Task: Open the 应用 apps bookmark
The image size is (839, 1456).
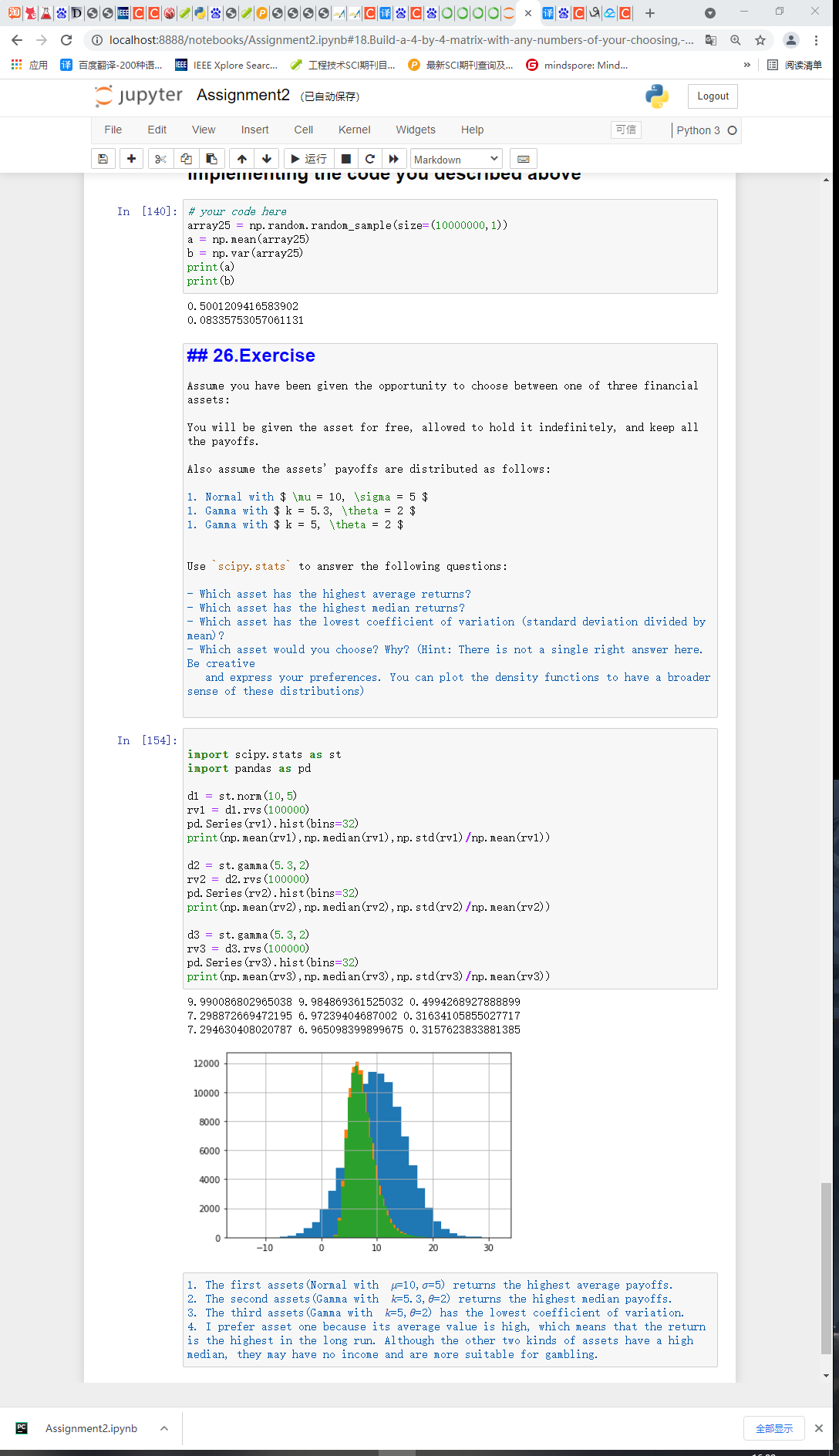Action: [29, 66]
